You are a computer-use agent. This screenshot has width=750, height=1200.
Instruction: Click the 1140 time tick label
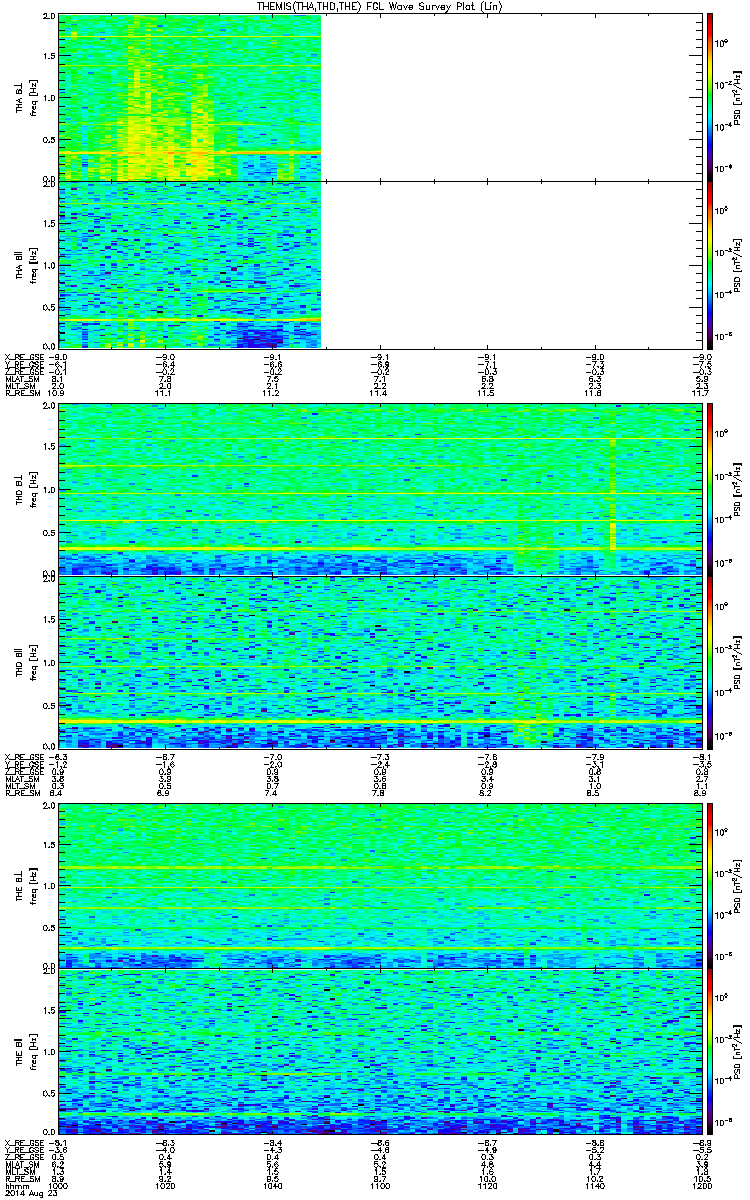click(x=594, y=1186)
